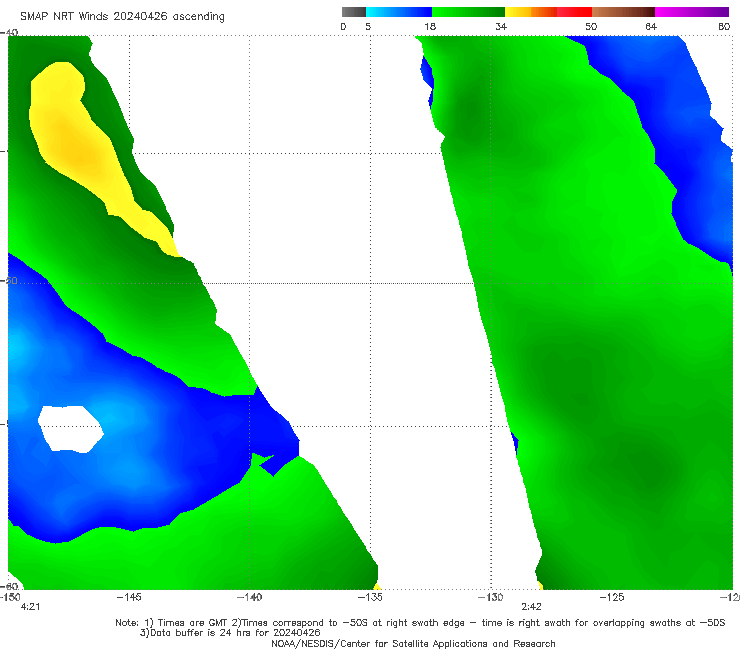Click the swath time label '2:42'
Image resolution: width=740 pixels, height=650 pixels.
[531, 607]
